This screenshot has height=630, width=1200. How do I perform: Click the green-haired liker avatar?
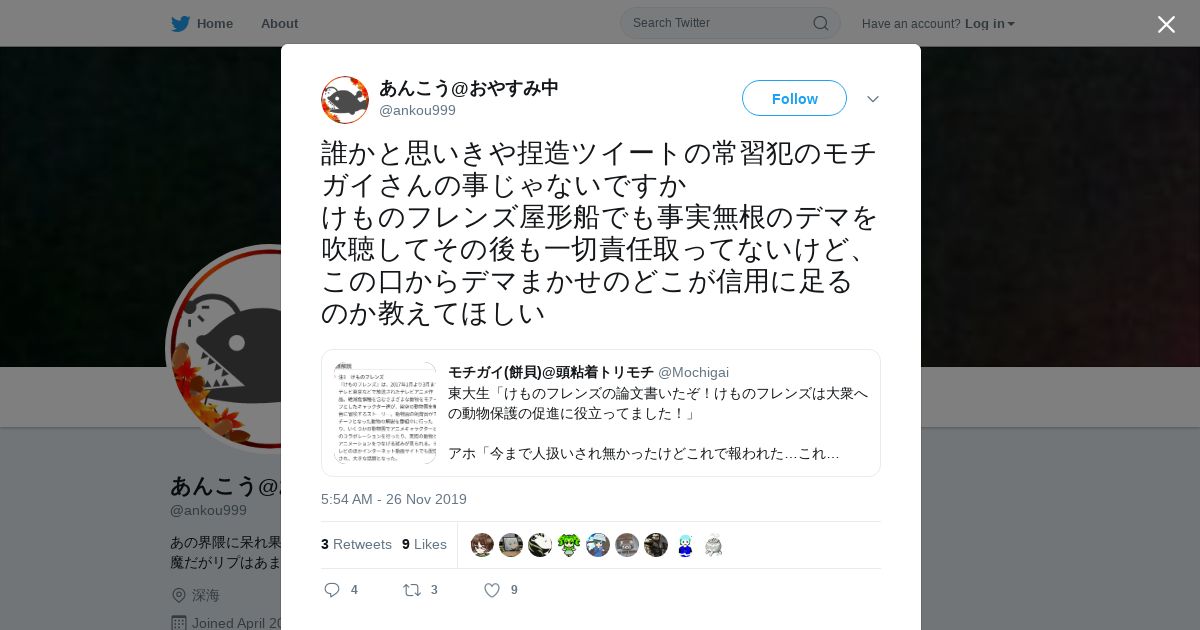pyautogui.click(x=569, y=545)
